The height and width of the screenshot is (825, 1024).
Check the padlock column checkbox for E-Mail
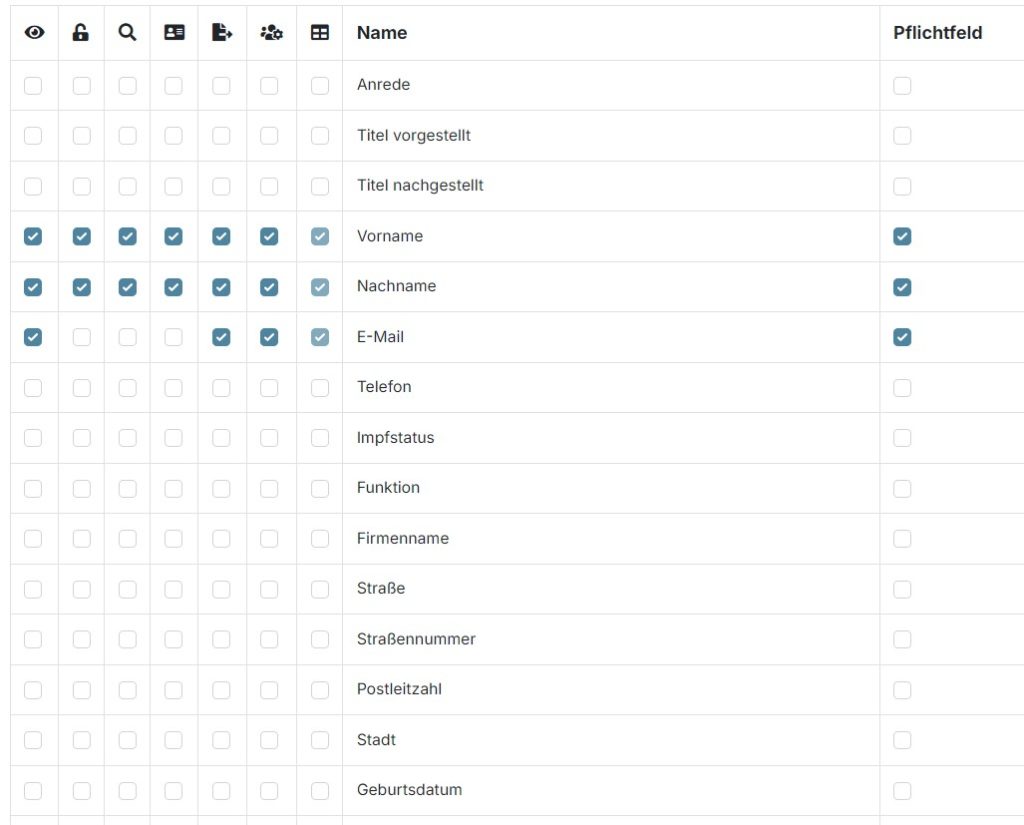(82, 338)
